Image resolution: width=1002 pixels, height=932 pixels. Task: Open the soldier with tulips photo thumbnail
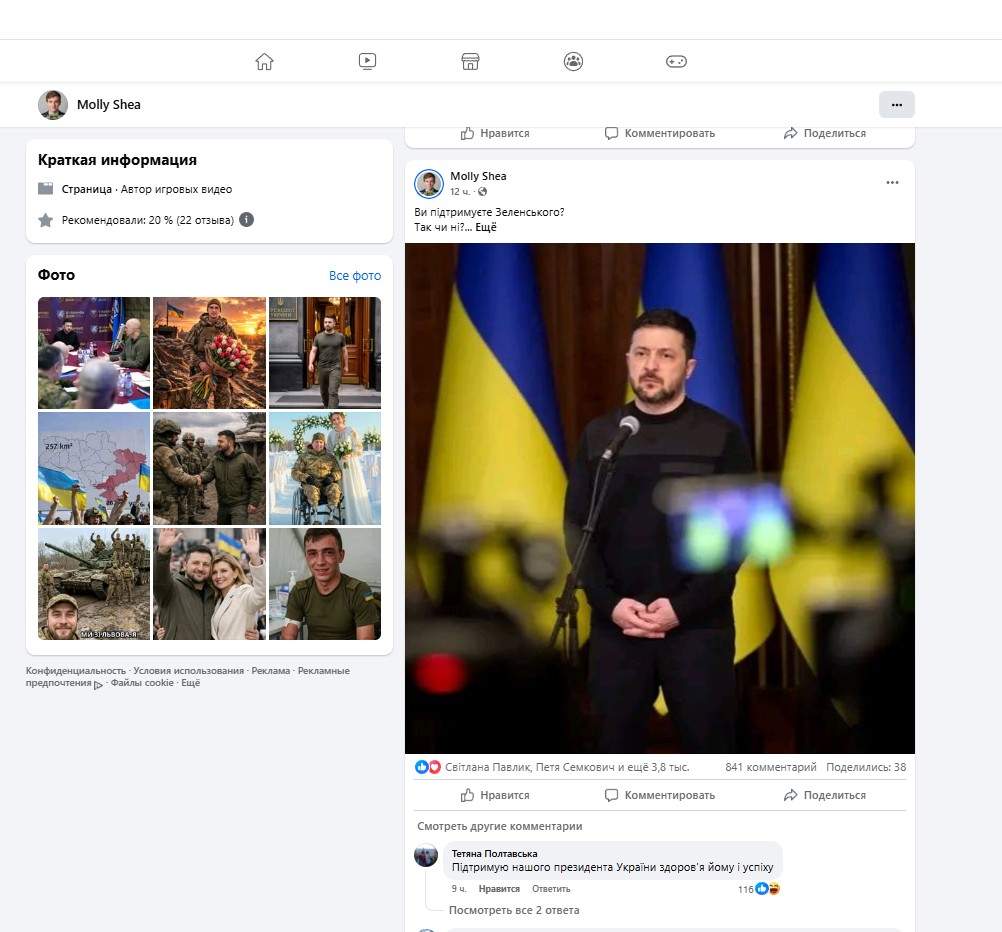(210, 353)
